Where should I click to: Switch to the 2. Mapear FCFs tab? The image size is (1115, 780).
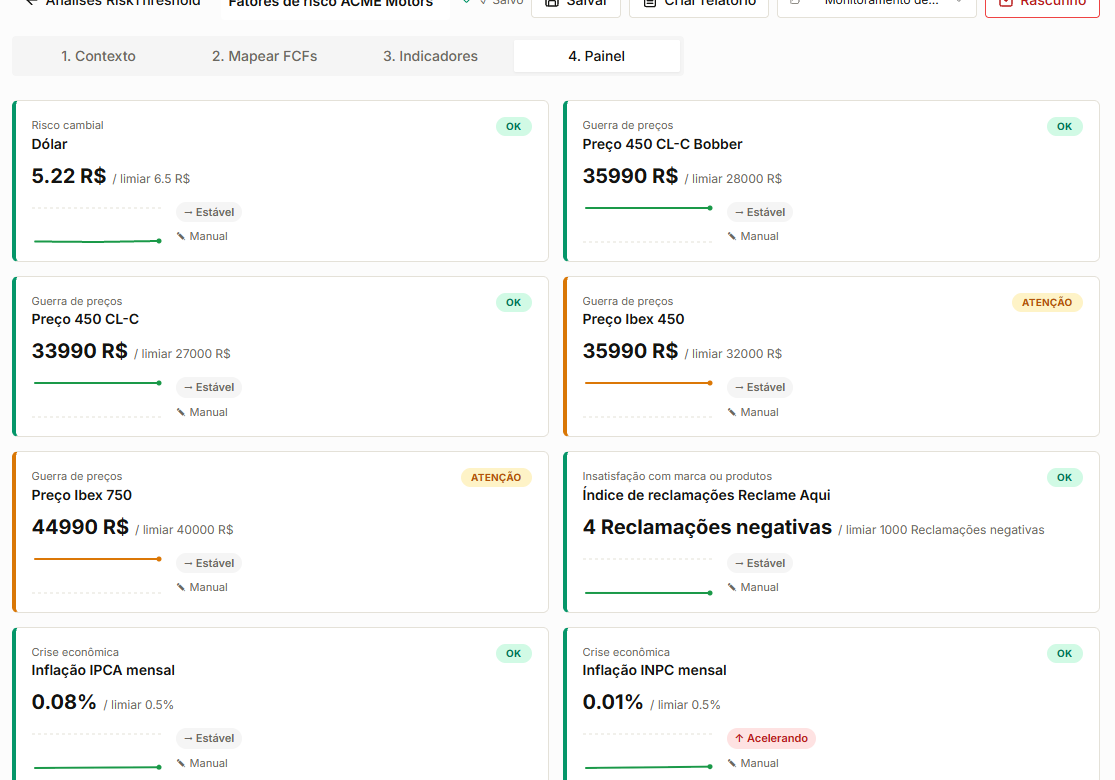pos(265,56)
